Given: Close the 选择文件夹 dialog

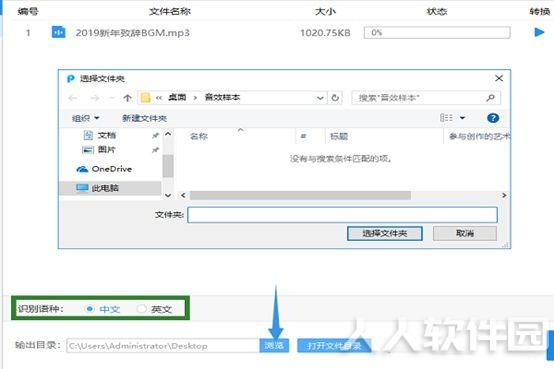Looking at the screenshot, I should point(499,78).
